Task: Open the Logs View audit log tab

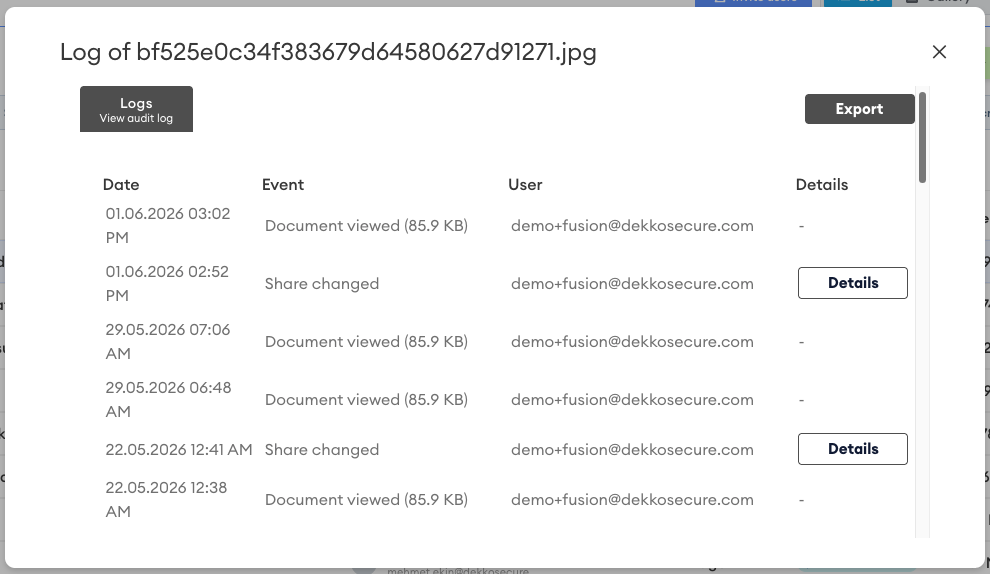Action: point(136,109)
